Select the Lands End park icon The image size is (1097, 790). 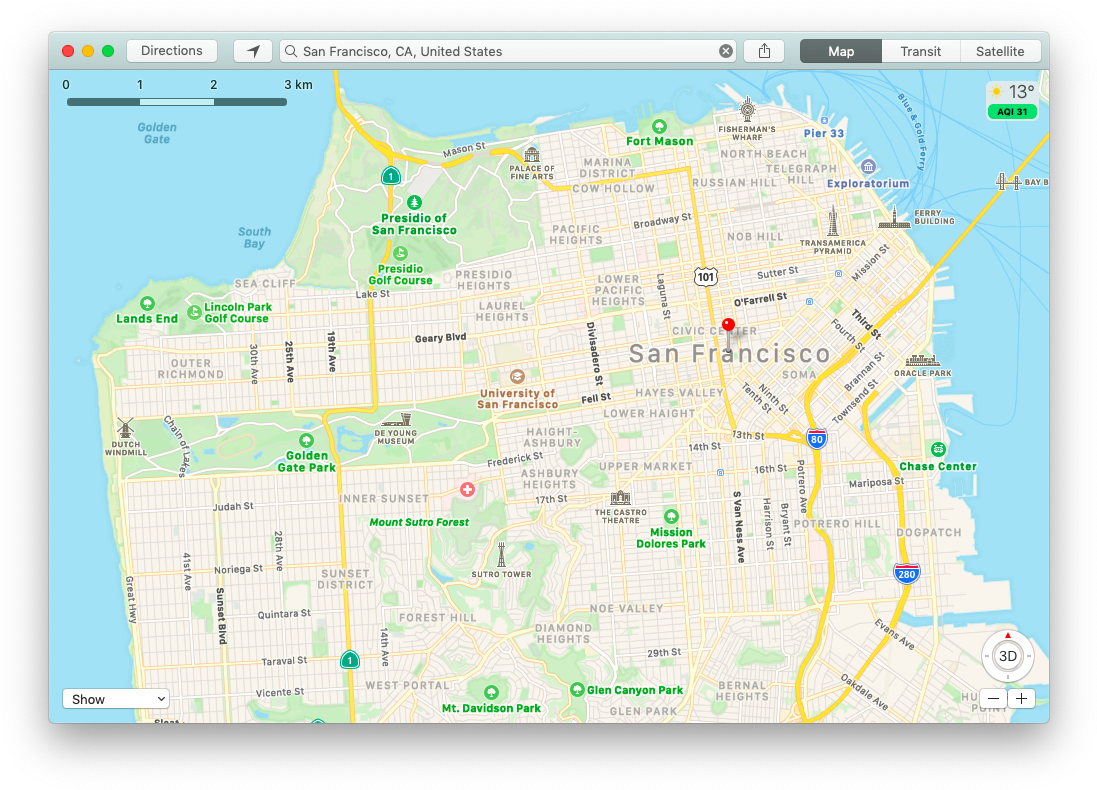point(147,304)
